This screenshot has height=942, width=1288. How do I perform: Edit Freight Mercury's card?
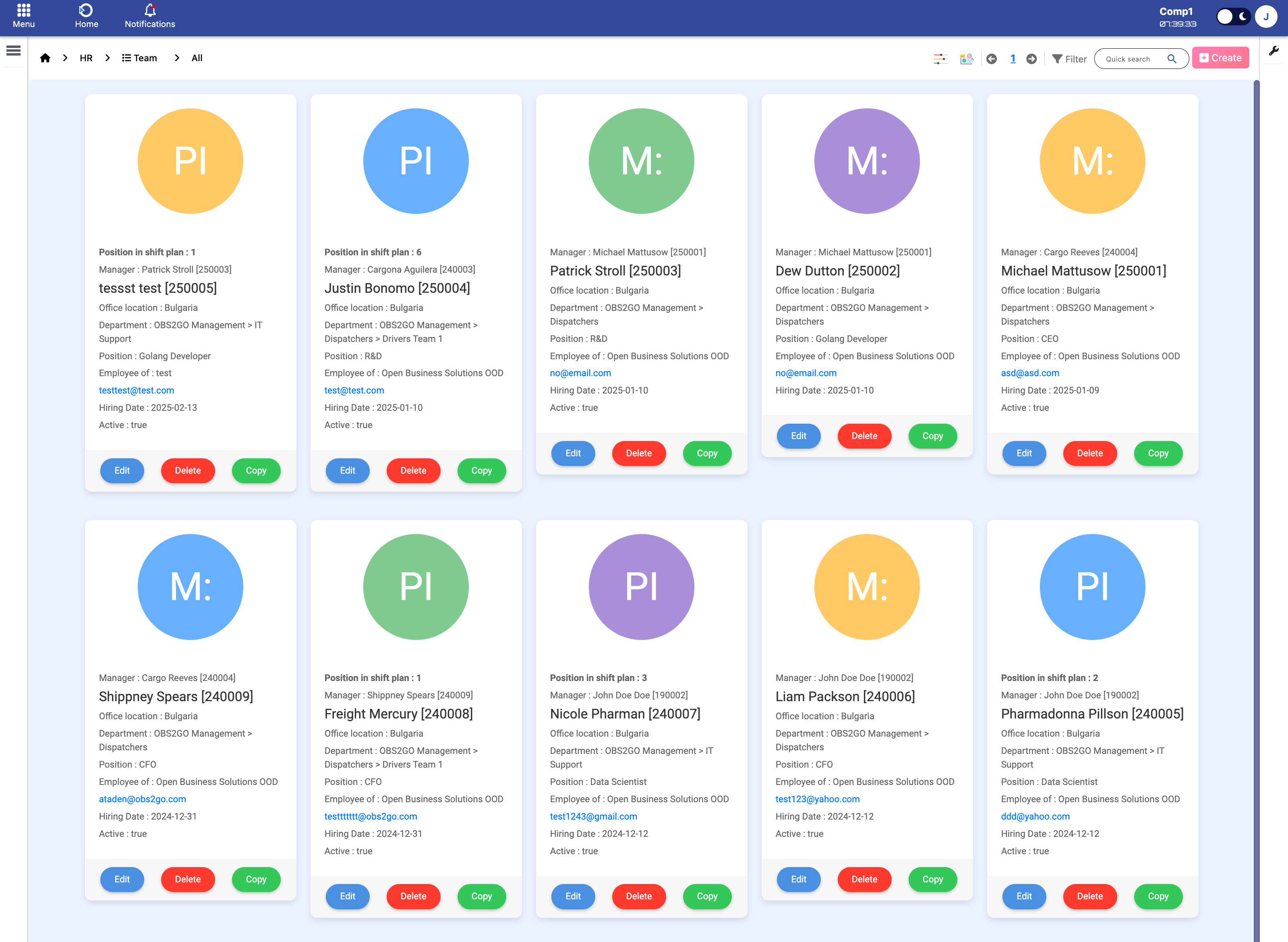pos(347,896)
